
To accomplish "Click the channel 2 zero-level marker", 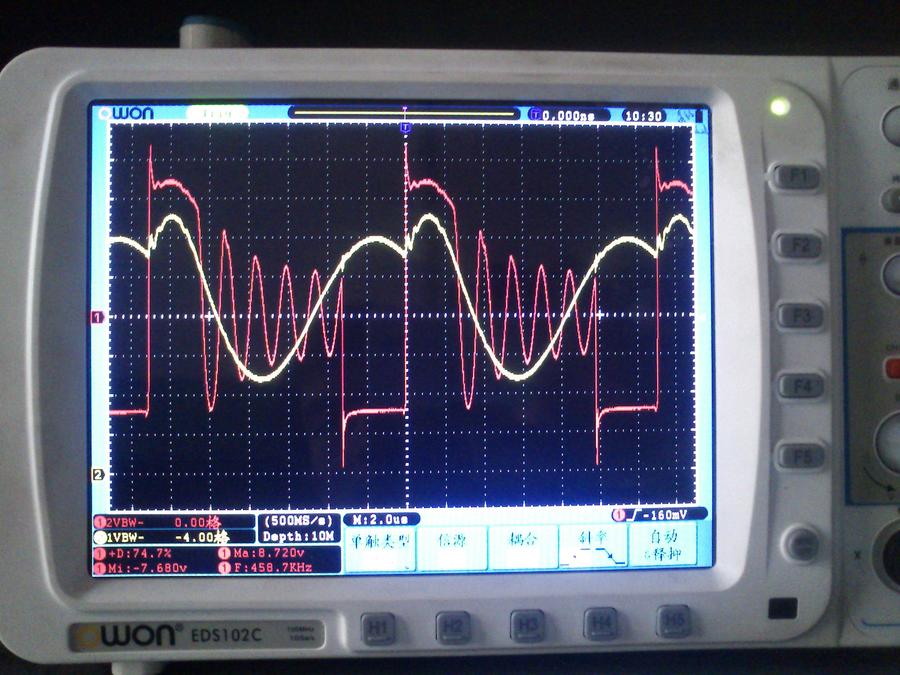I will point(98,475).
